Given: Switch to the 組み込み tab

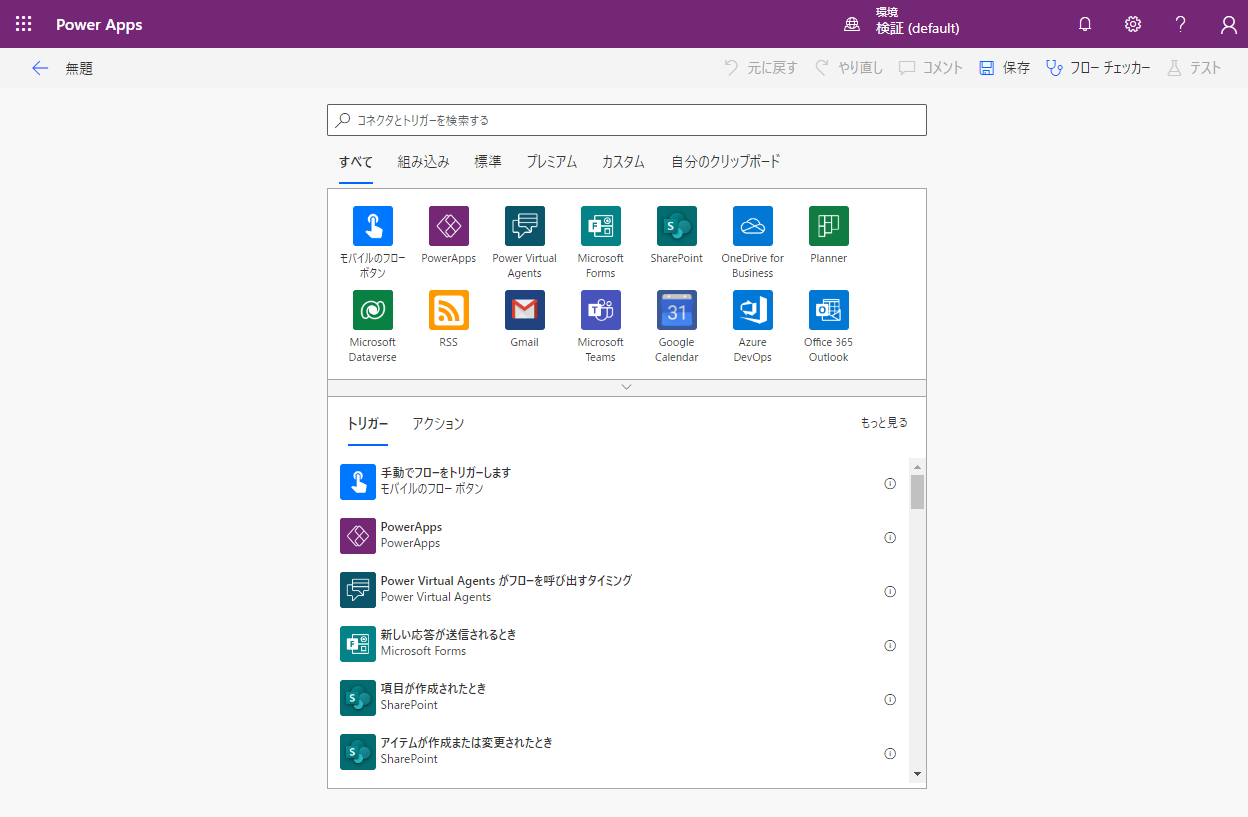Looking at the screenshot, I should [424, 161].
